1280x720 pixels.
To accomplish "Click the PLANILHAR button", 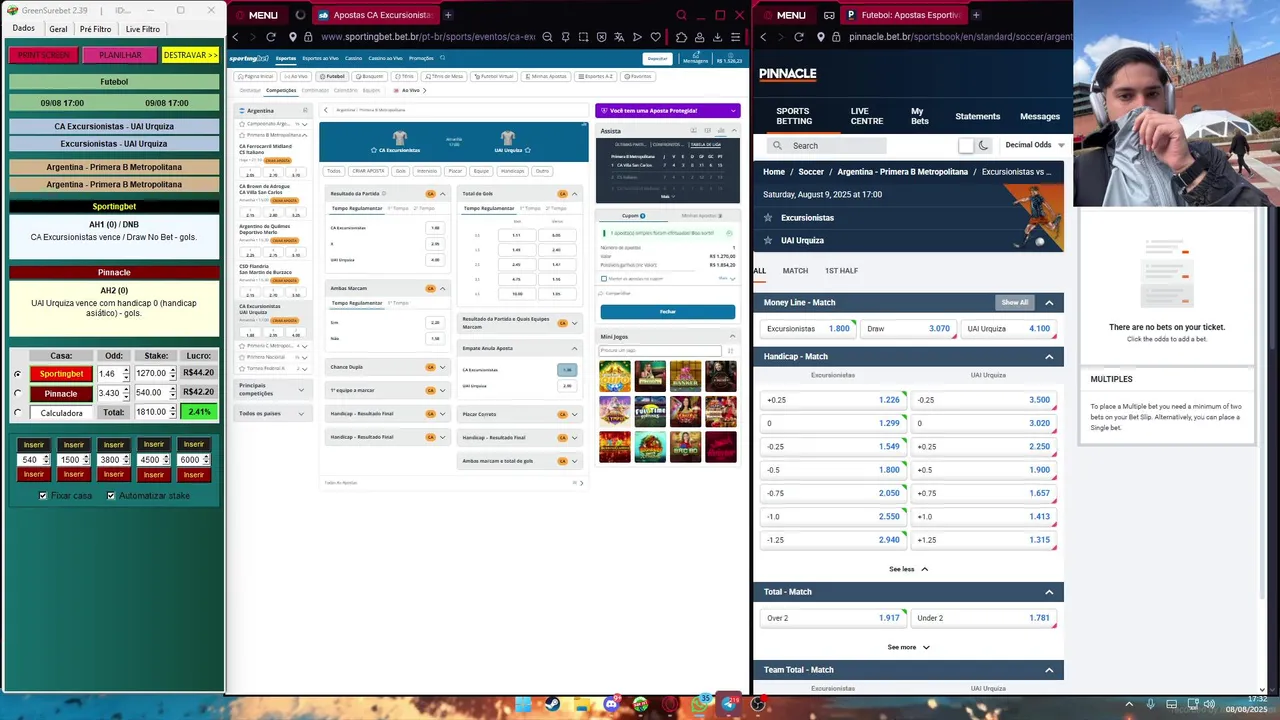I will pyautogui.click(x=120, y=55).
